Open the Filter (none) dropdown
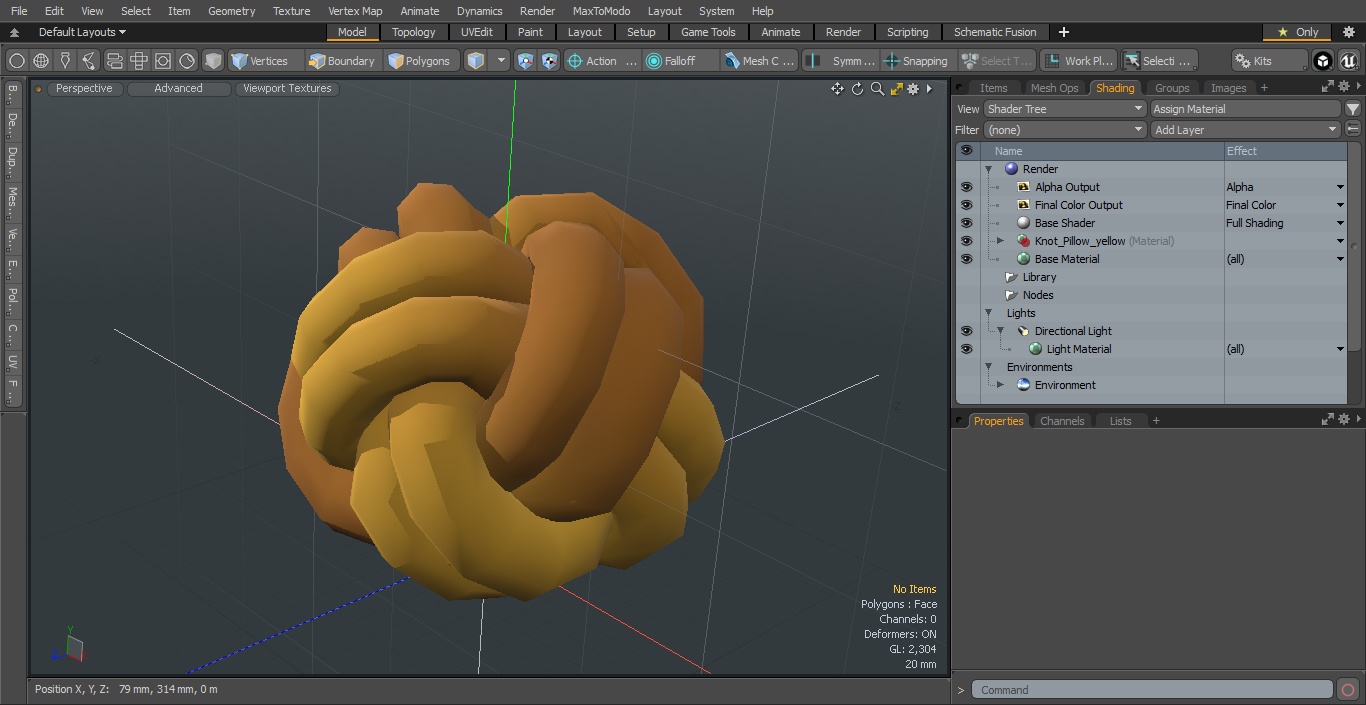The height and width of the screenshot is (705, 1366). click(x=1065, y=130)
